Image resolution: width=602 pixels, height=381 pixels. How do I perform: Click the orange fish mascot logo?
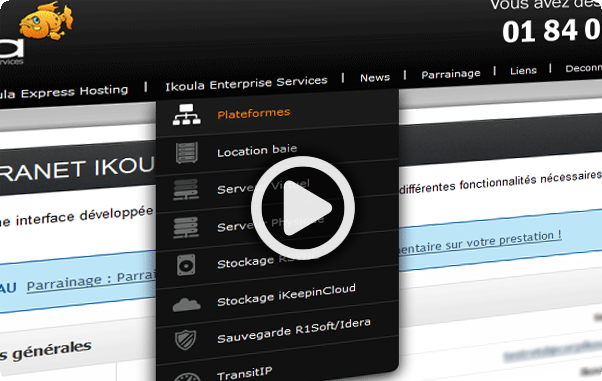pos(46,21)
